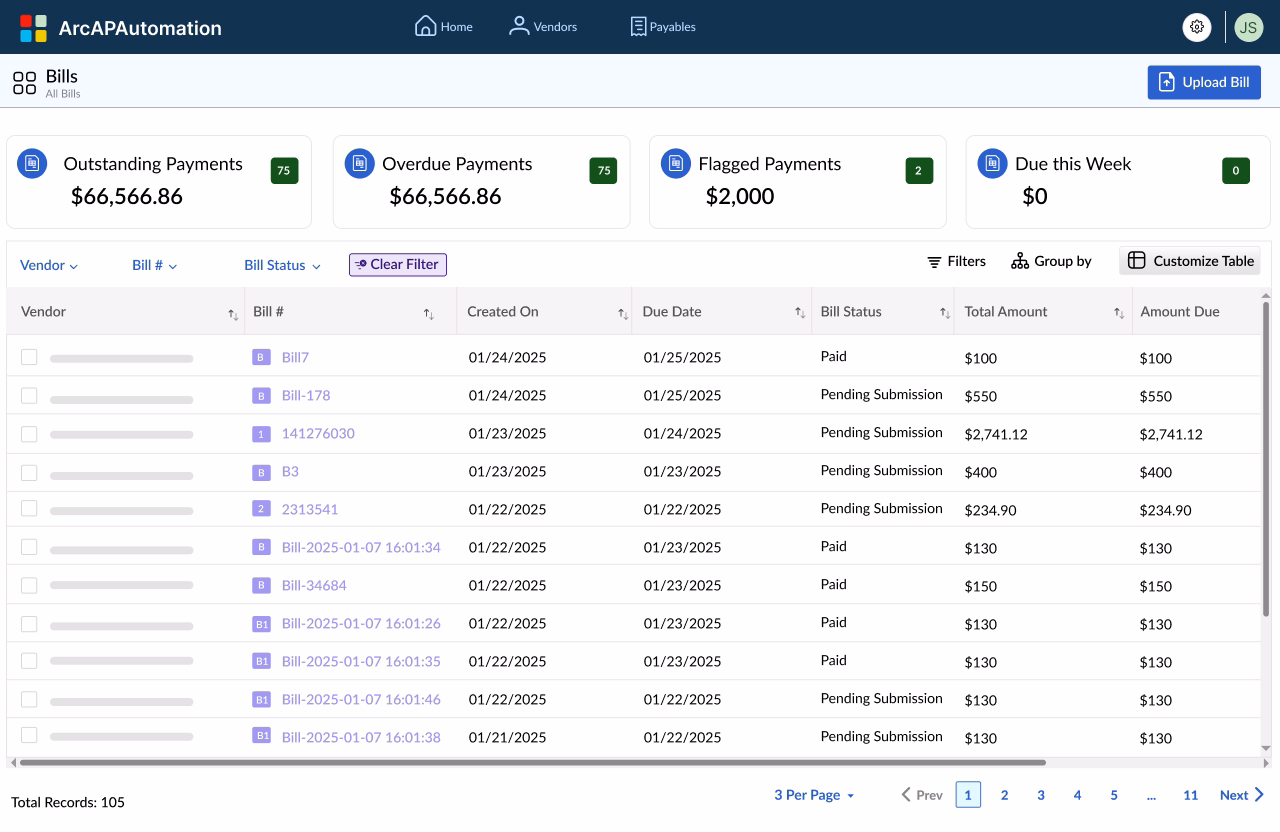The width and height of the screenshot is (1280, 832).
Task: Open Payables in the top navigation
Action: [663, 26]
